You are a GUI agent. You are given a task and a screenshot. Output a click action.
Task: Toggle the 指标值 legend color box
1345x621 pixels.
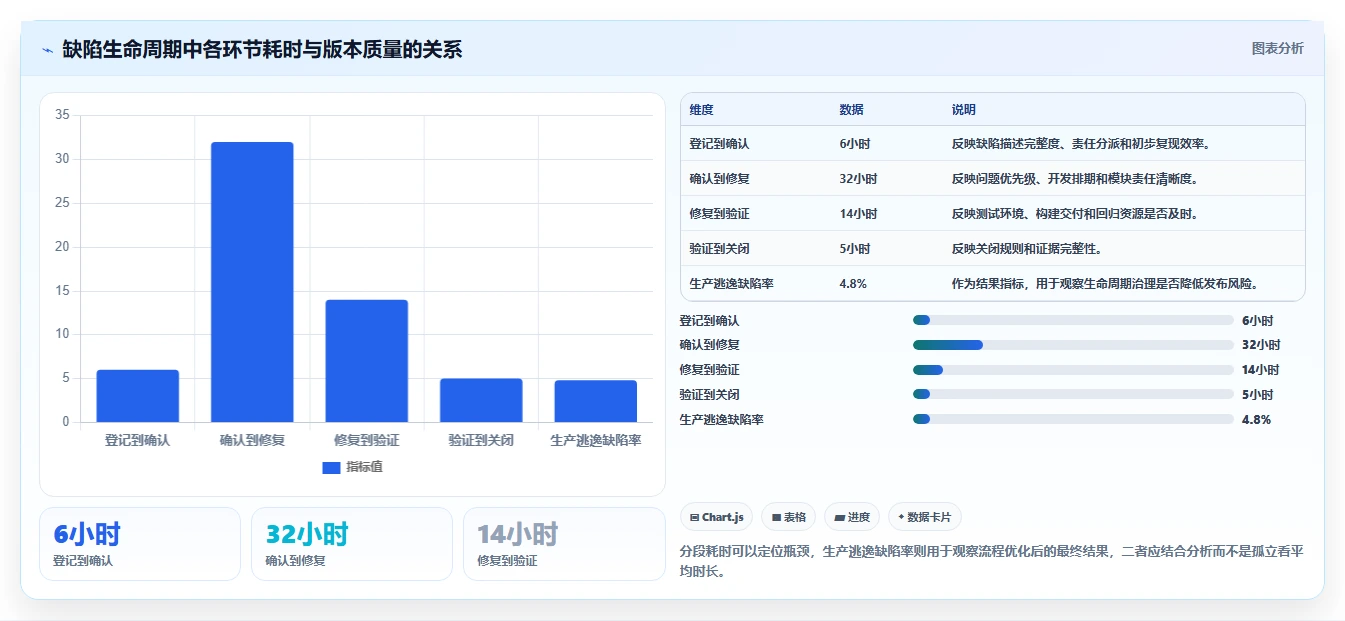click(331, 467)
